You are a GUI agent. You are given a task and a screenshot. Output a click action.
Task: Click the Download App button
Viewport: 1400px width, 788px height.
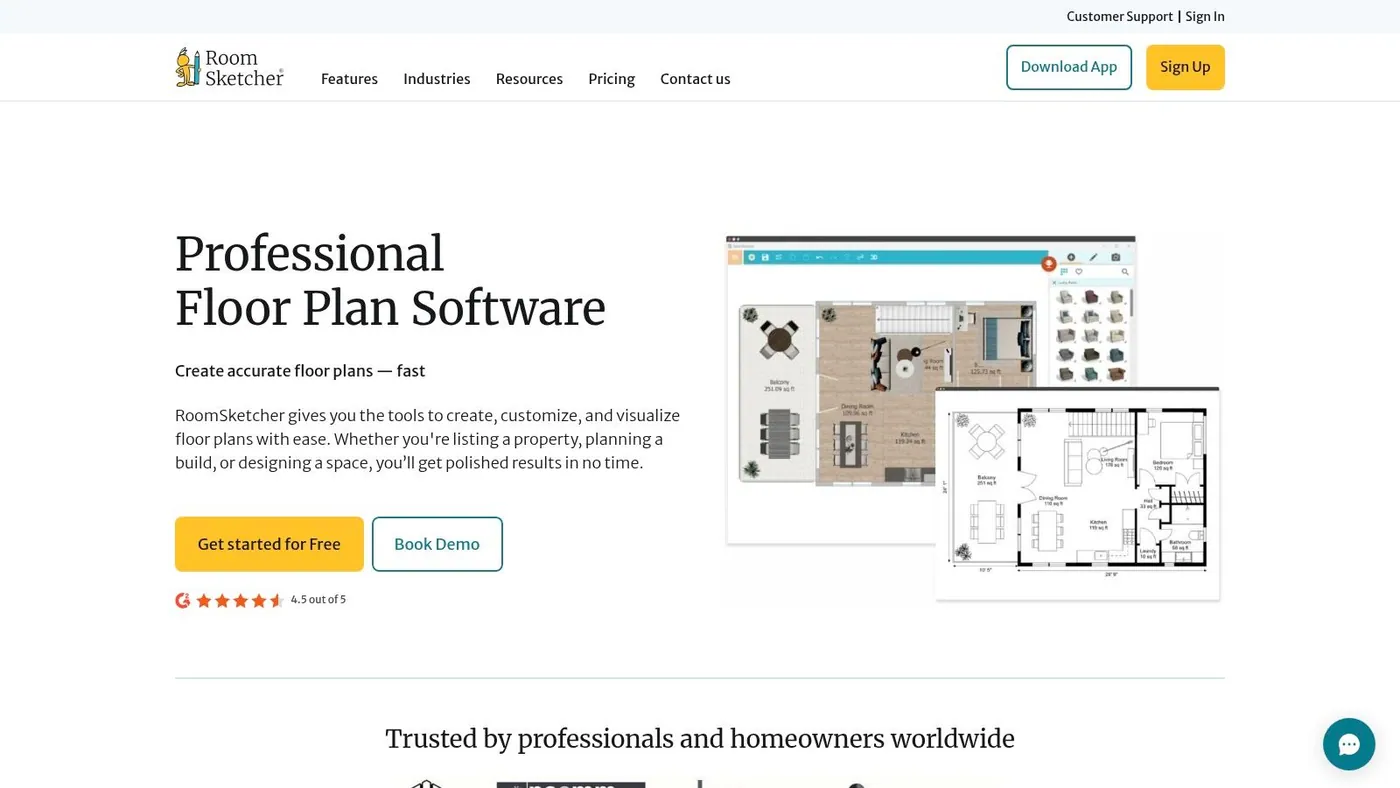pyautogui.click(x=1069, y=67)
